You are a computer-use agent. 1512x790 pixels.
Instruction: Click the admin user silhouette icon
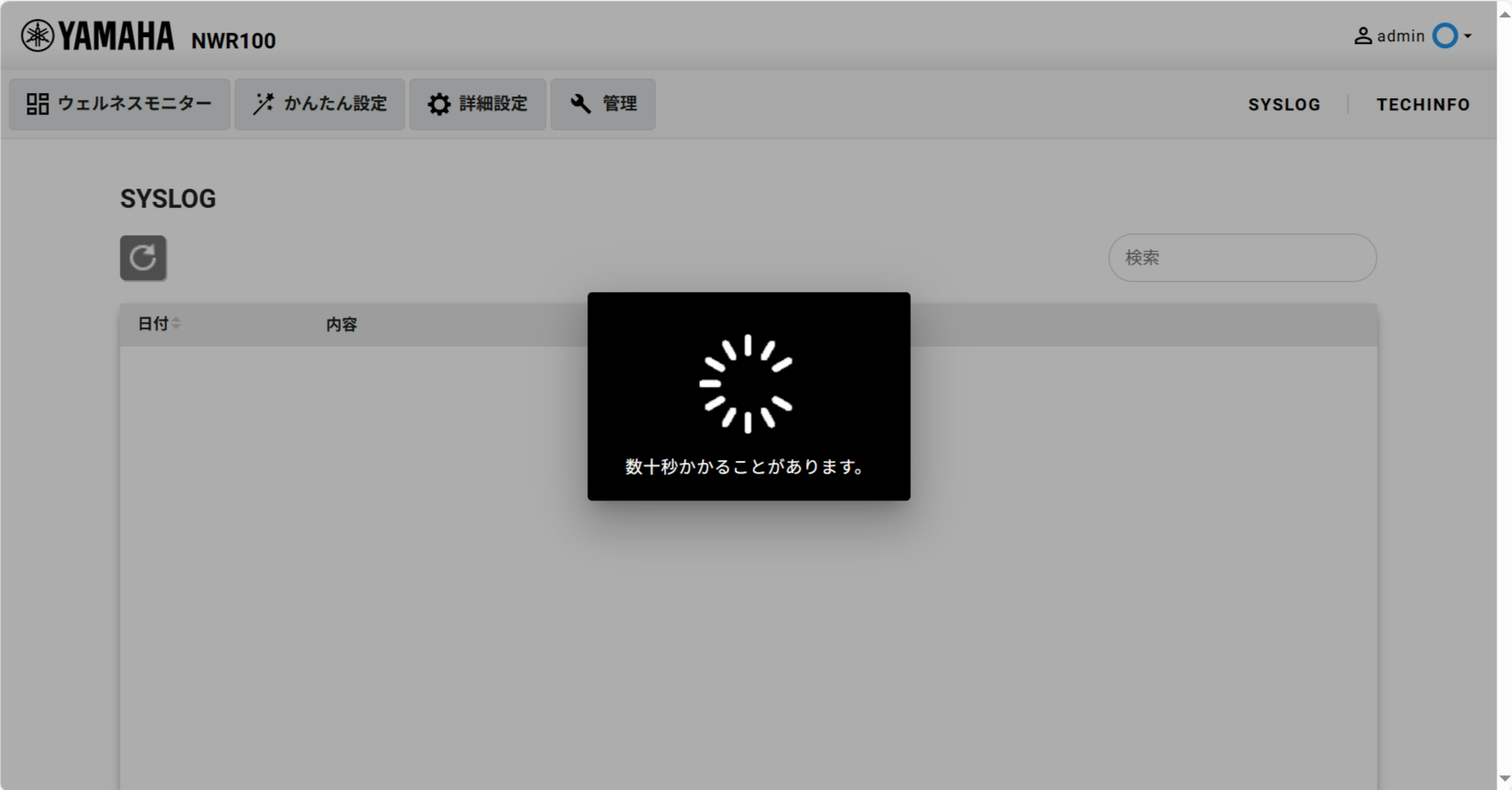[x=1363, y=36]
